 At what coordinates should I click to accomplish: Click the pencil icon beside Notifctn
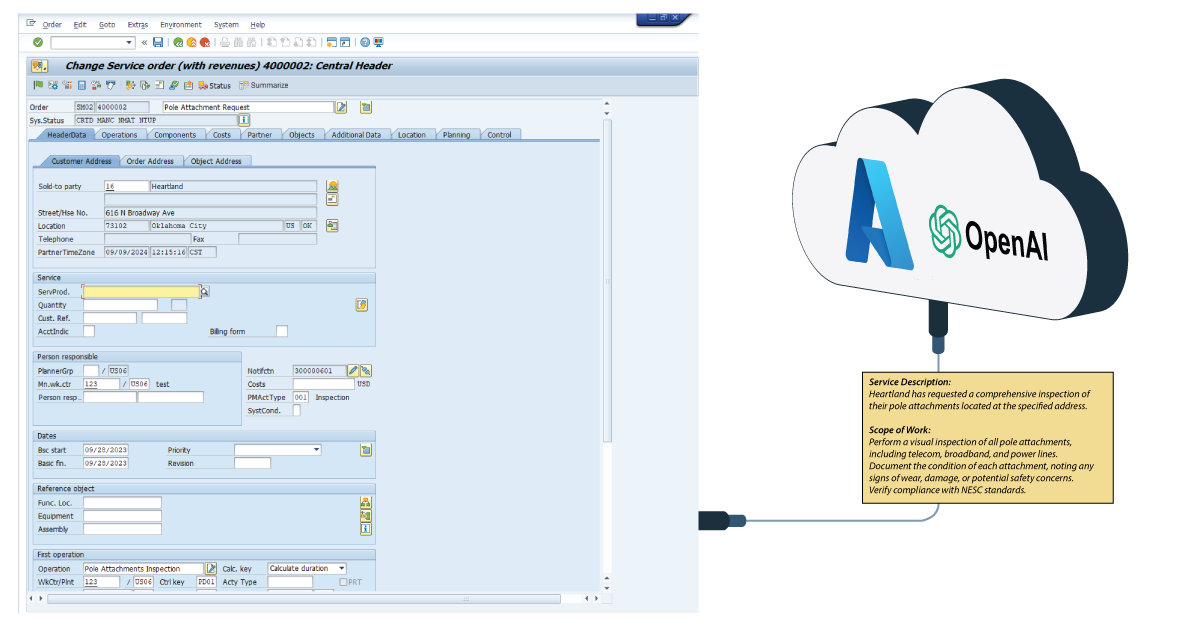[x=353, y=371]
